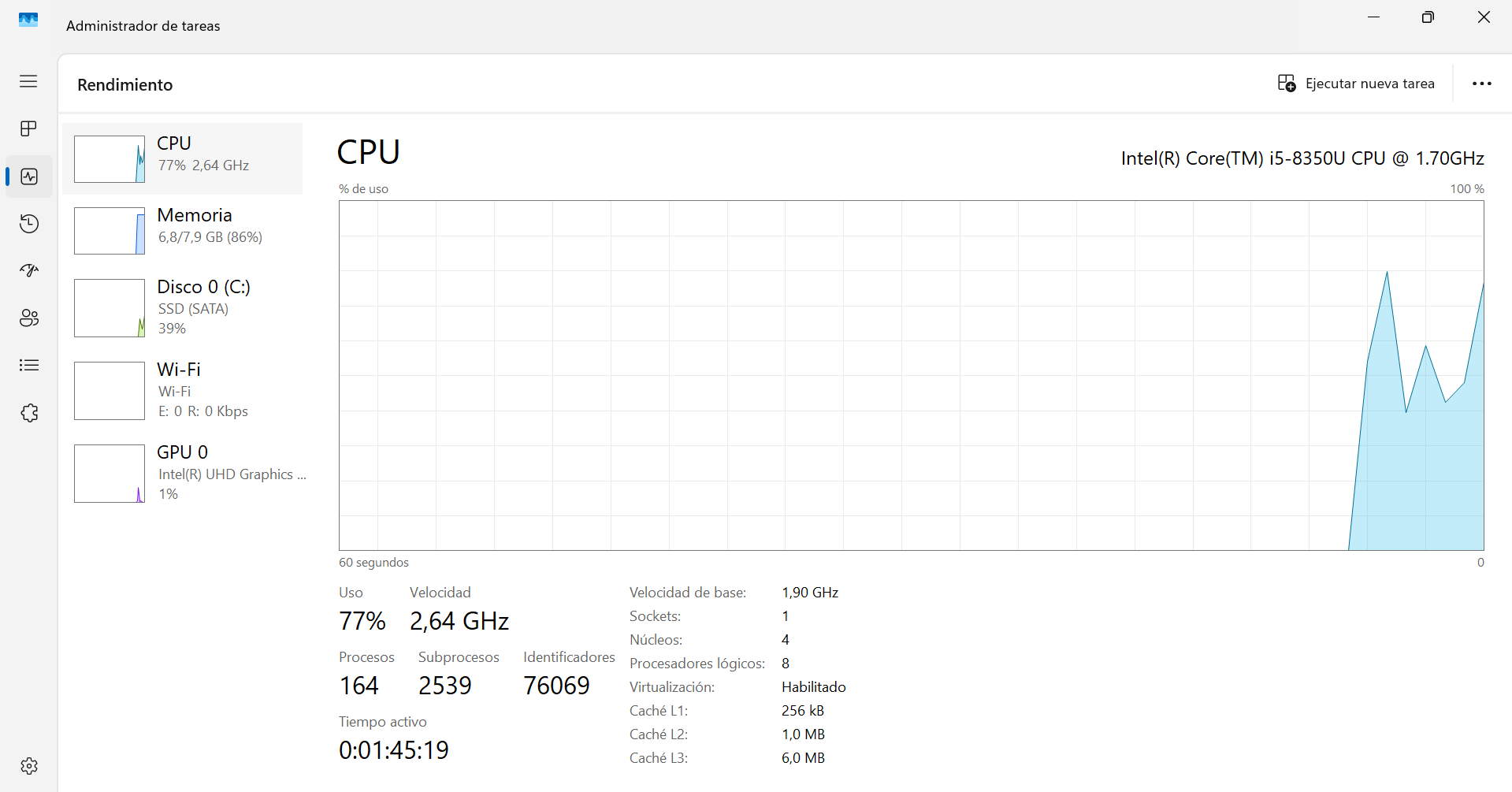Click Ejecutar nueva tarea button
Screen dimensions: 1512x792
[1356, 84]
